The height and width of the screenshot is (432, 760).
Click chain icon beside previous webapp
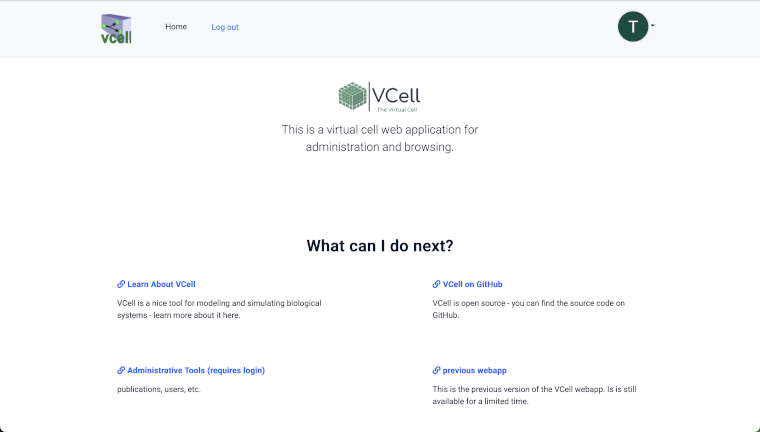coord(436,370)
